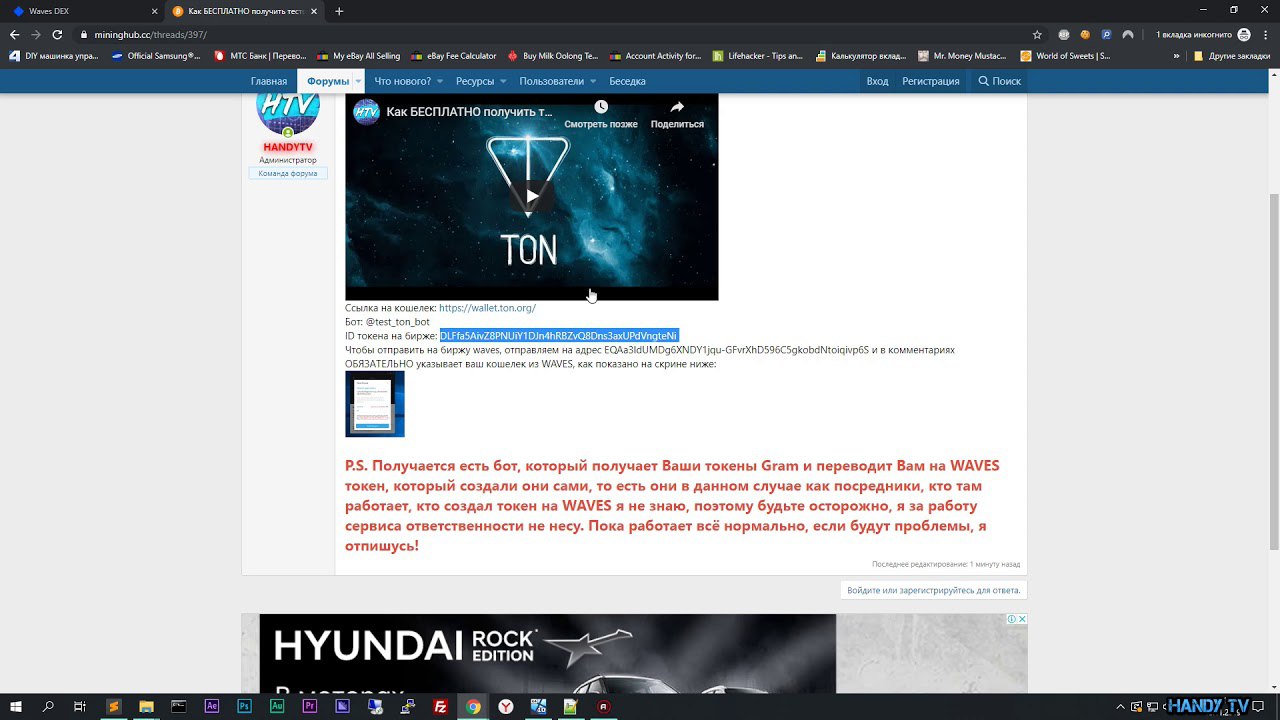Click the page vertical scrollbar

[x=1273, y=370]
